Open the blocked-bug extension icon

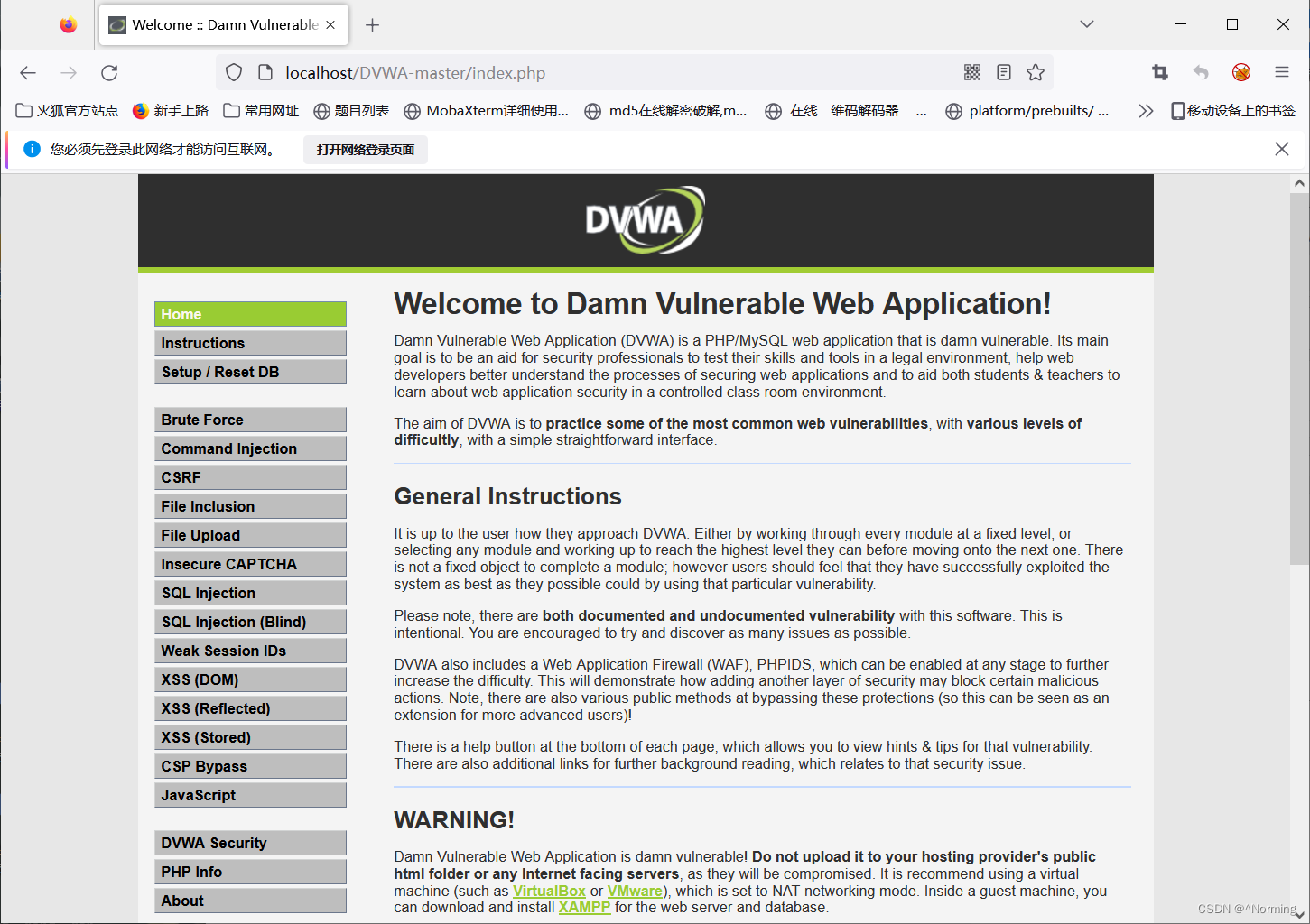[1241, 73]
